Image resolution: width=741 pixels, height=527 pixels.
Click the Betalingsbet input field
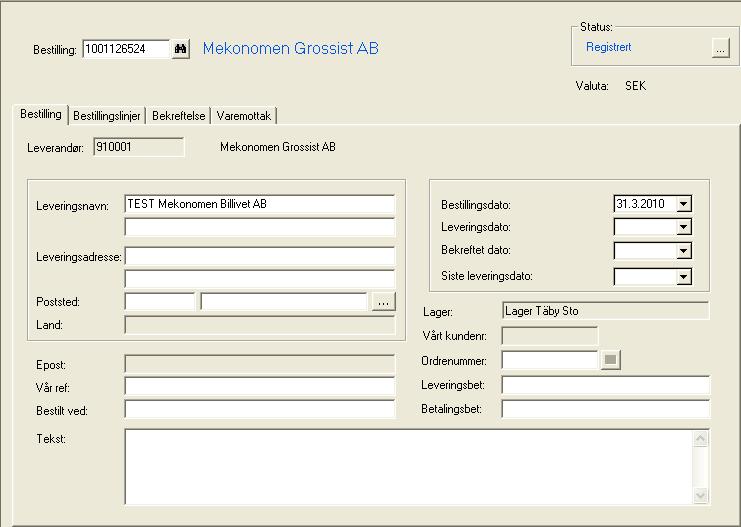pos(605,409)
